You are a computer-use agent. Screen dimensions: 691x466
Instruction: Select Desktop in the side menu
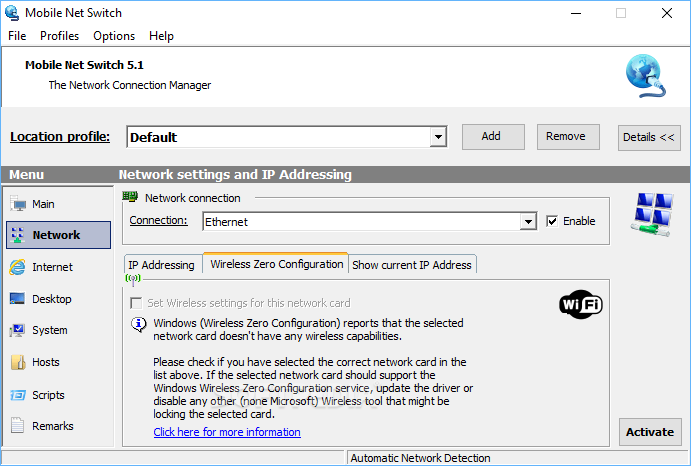pyautogui.click(x=52, y=299)
